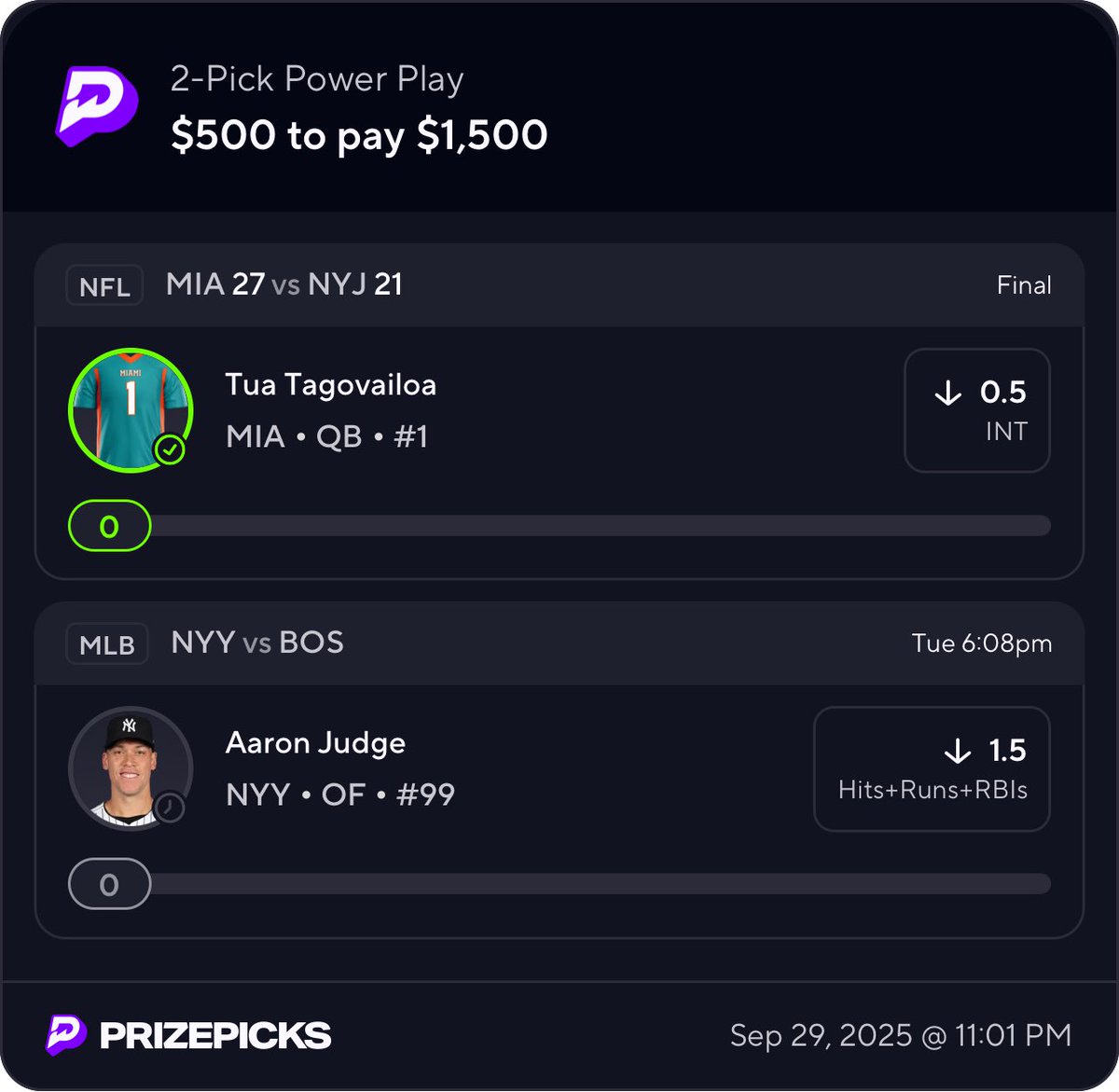This screenshot has width=1119, height=1092.
Task: Open Aaron Judge's player photo
Action: (x=130, y=767)
